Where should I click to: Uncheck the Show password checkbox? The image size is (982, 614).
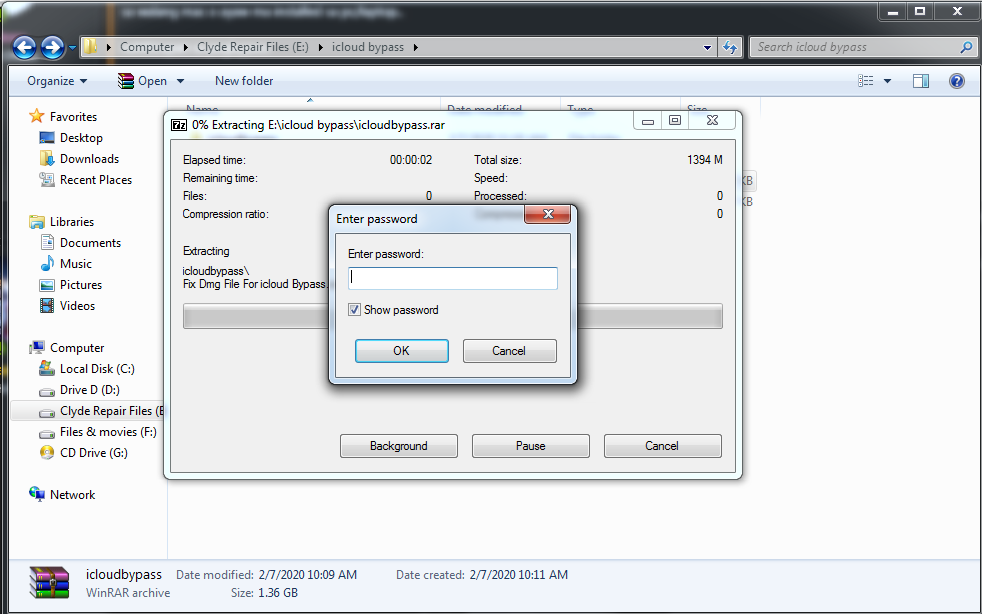tap(354, 310)
